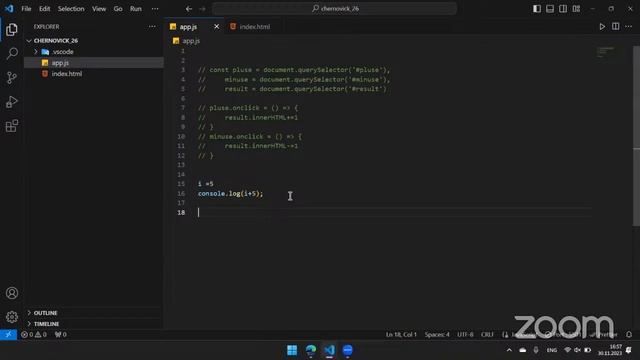Click the app.js breadcrumb
Screen dimensions: 640x360
click(x=187, y=41)
